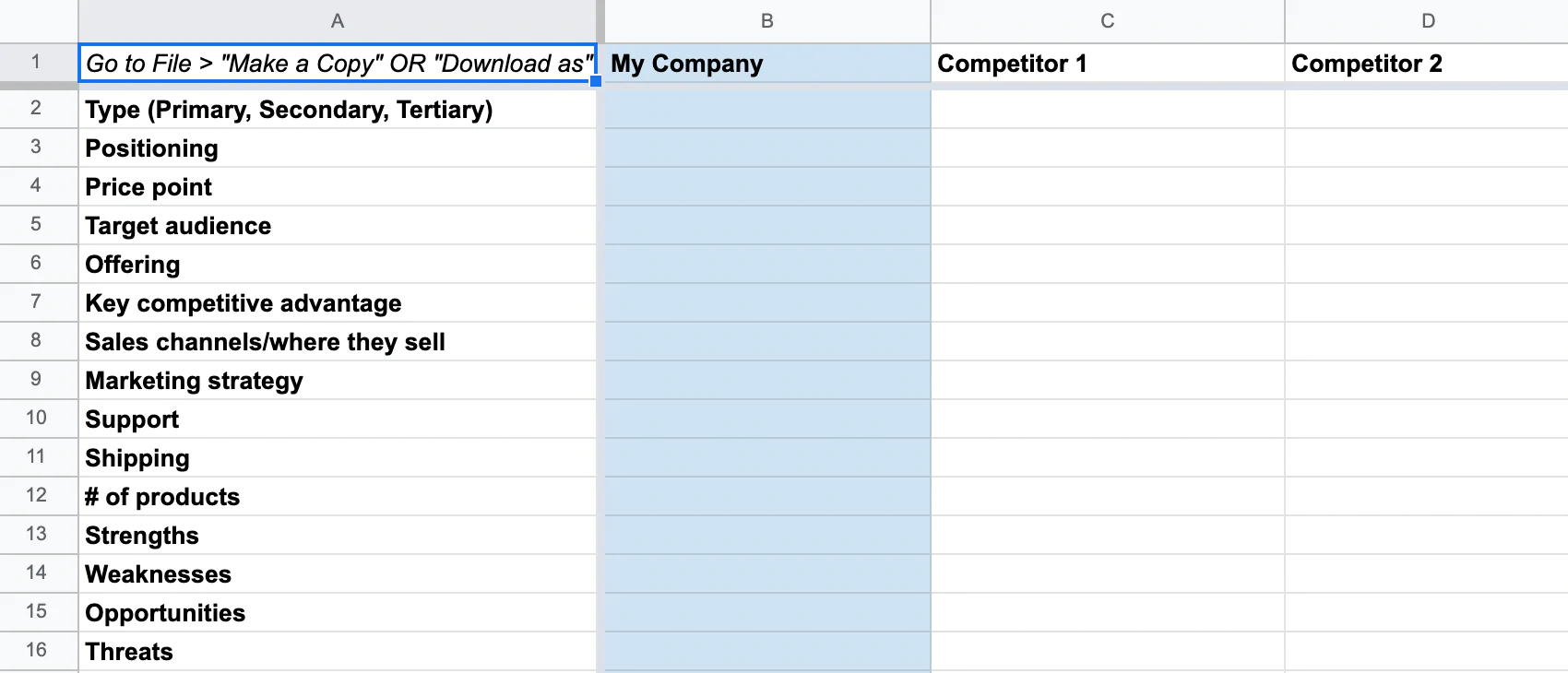The image size is (1568, 673).
Task: Select row 16 header number
Action: [x=39, y=651]
